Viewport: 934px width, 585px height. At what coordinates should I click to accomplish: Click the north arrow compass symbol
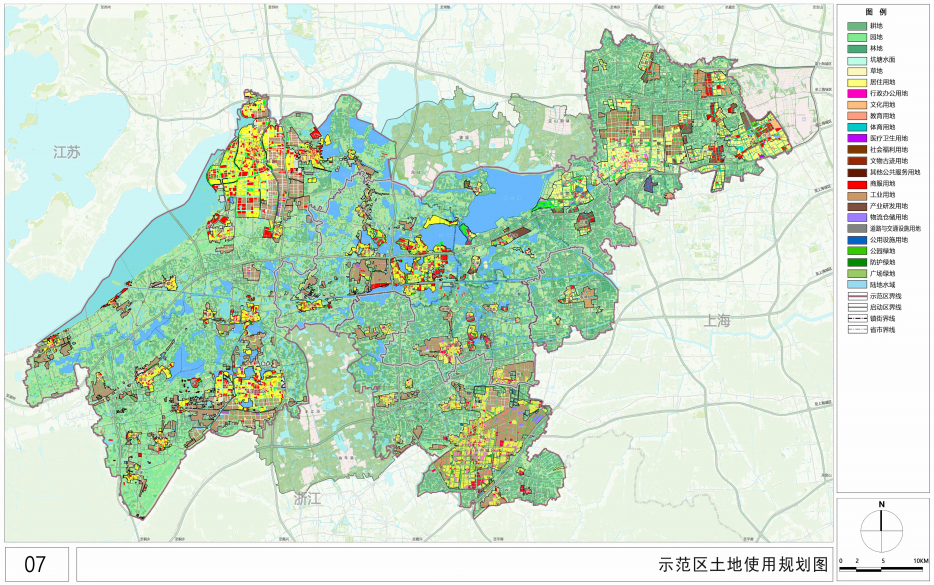(882, 531)
